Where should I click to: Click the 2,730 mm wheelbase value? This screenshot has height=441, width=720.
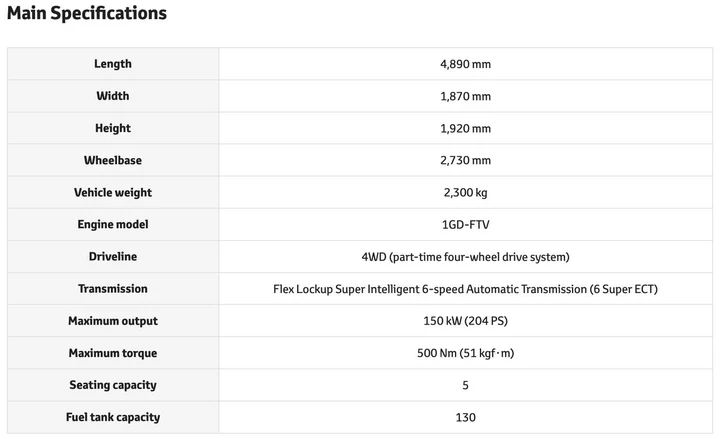[465, 160]
